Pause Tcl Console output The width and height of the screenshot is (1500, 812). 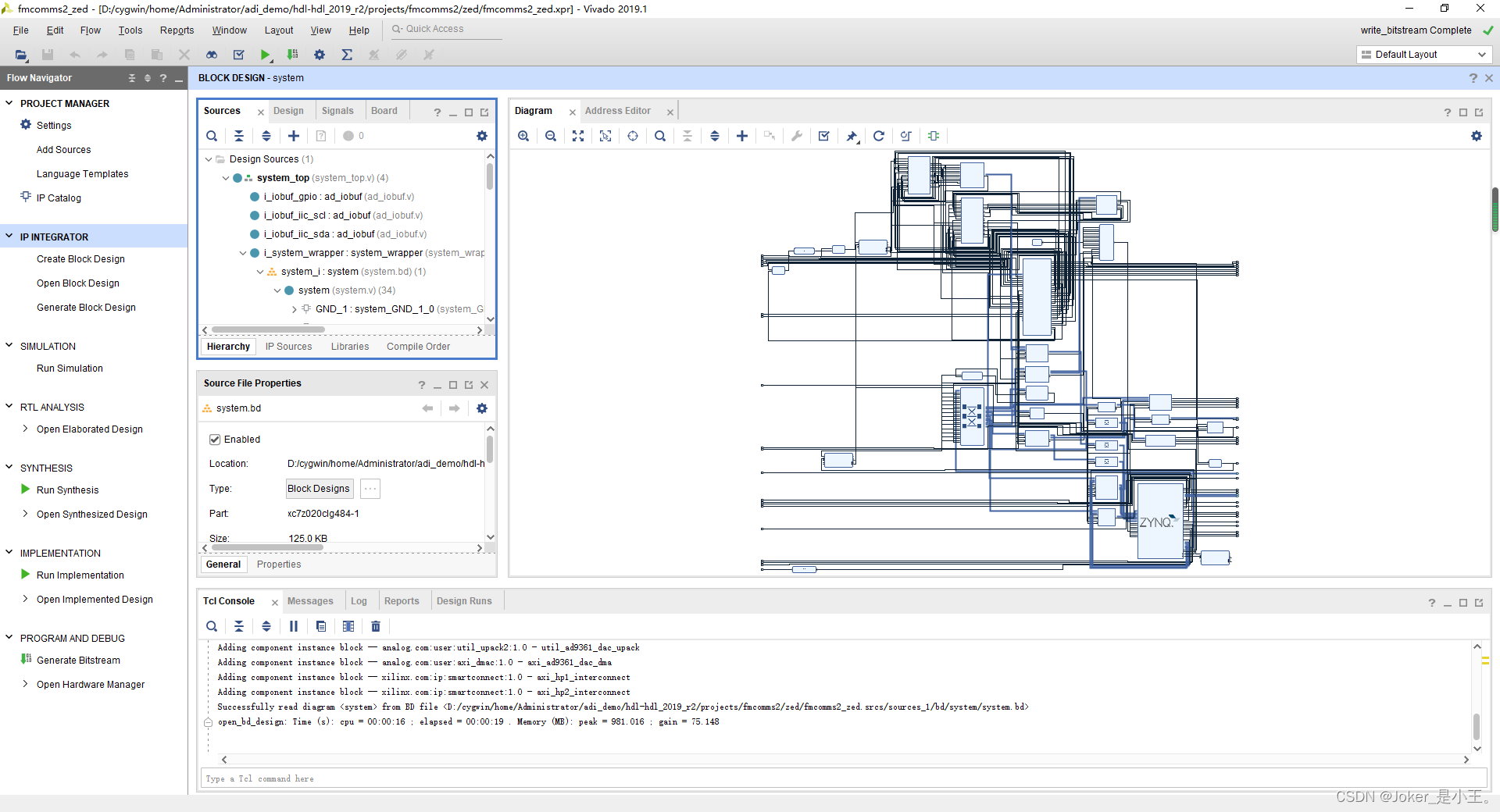coord(294,626)
